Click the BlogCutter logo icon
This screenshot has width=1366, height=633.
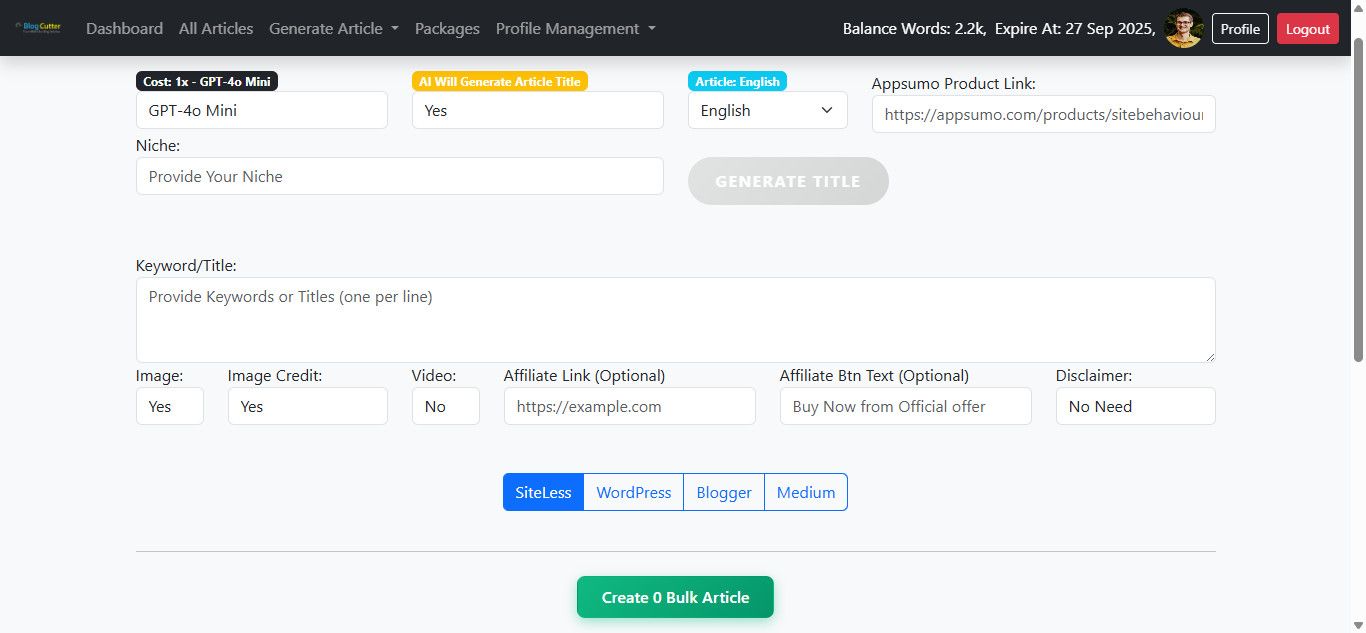tap(38, 28)
